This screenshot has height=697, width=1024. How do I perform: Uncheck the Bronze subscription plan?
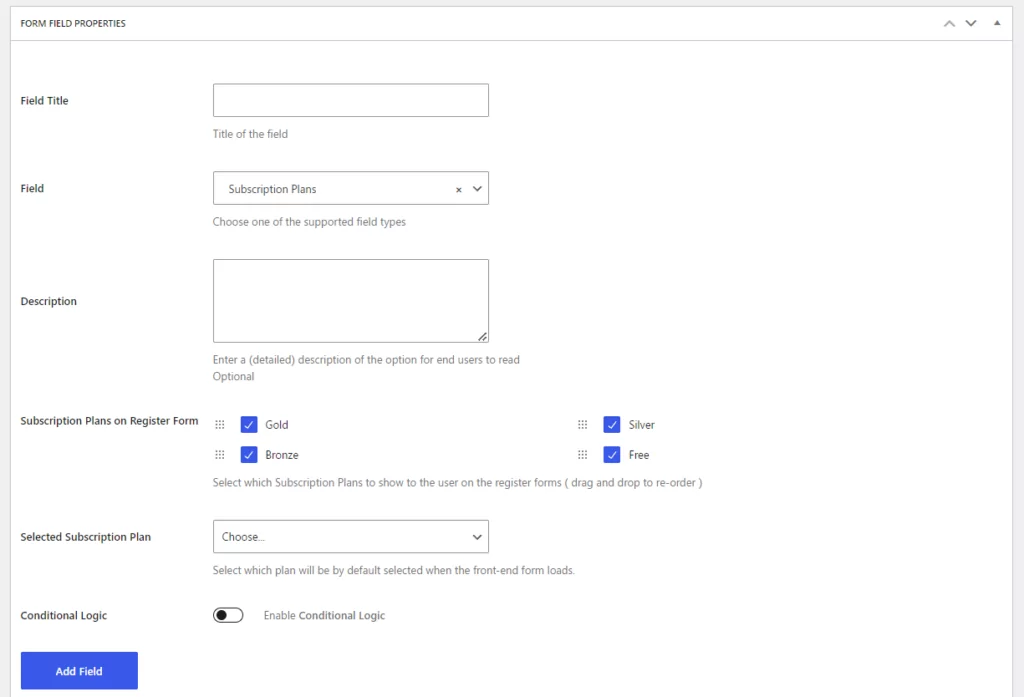[249, 455]
